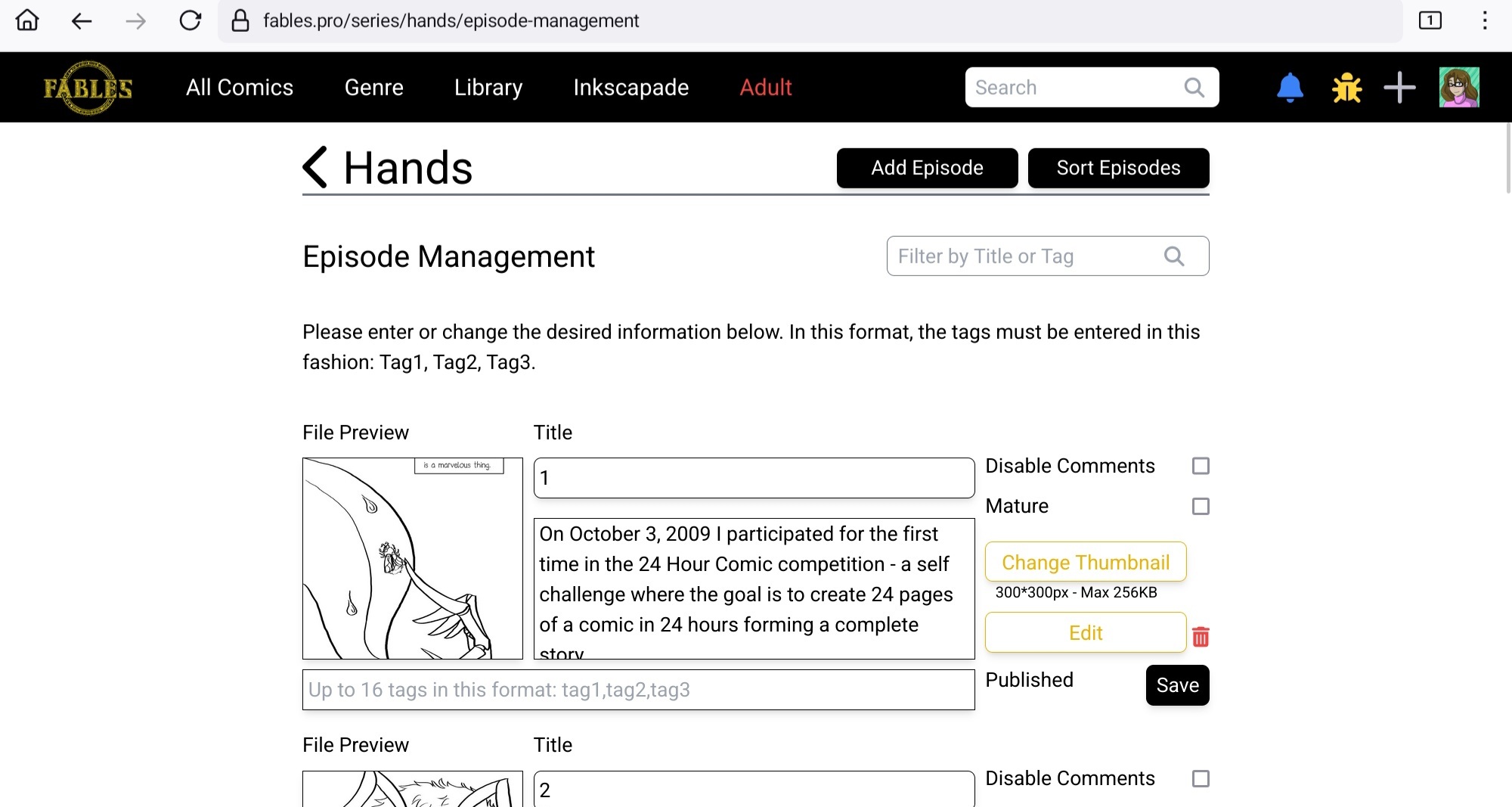Viewport: 1512px width, 807px height.
Task: Open the browser tab switcher
Action: click(x=1430, y=20)
